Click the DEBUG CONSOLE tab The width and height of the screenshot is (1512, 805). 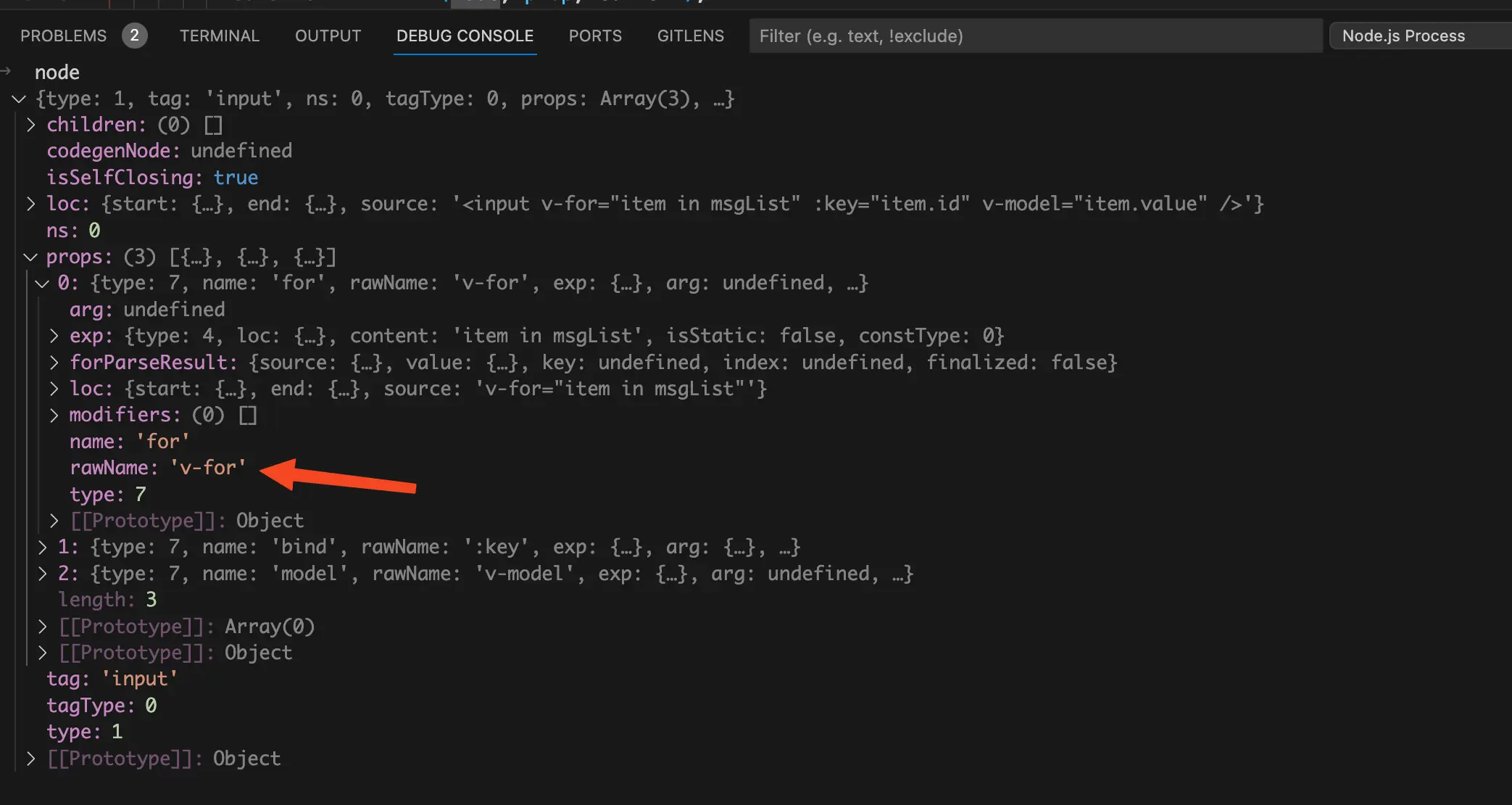[465, 36]
